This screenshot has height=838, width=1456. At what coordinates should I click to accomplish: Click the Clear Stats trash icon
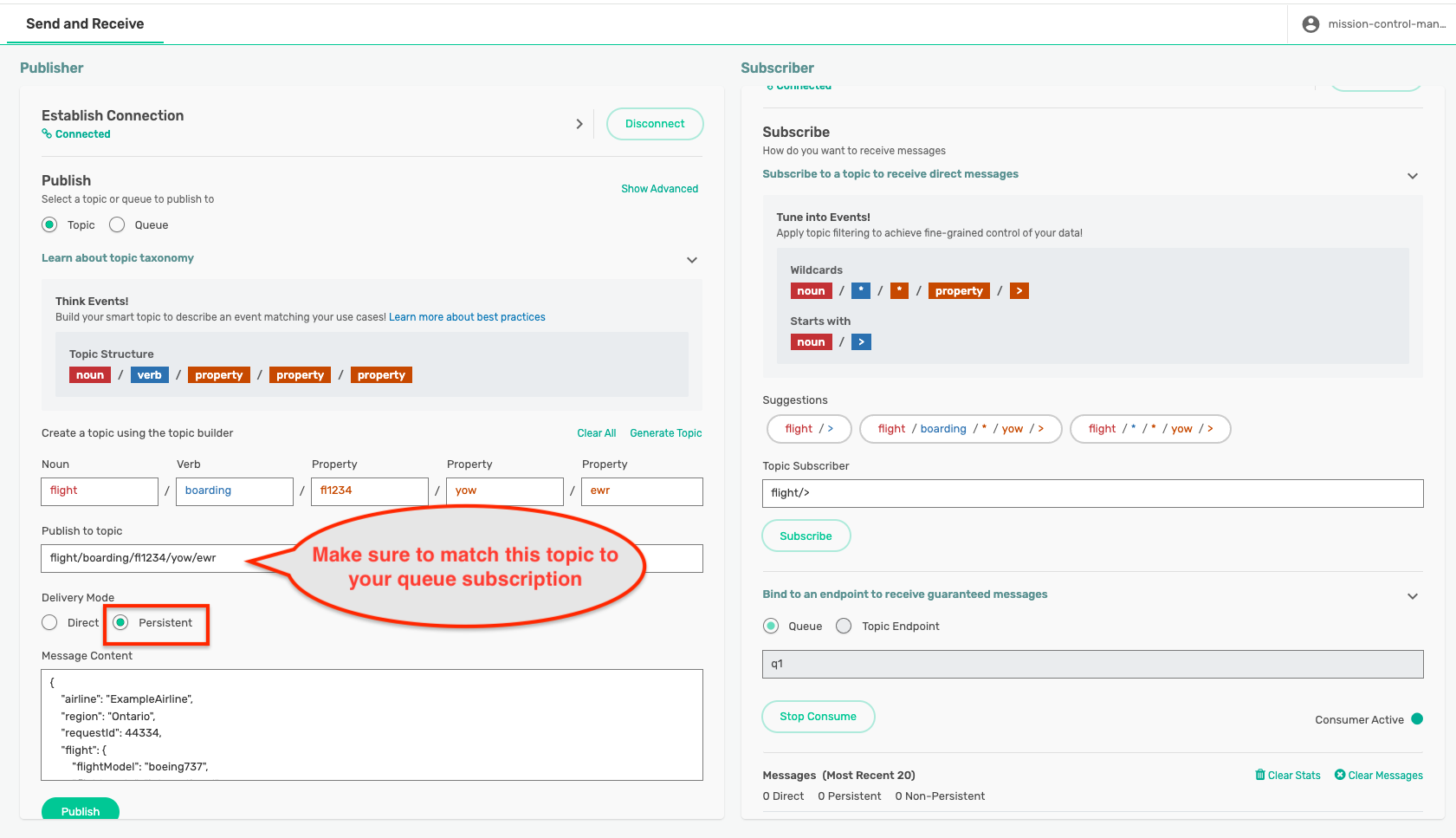(x=1260, y=775)
